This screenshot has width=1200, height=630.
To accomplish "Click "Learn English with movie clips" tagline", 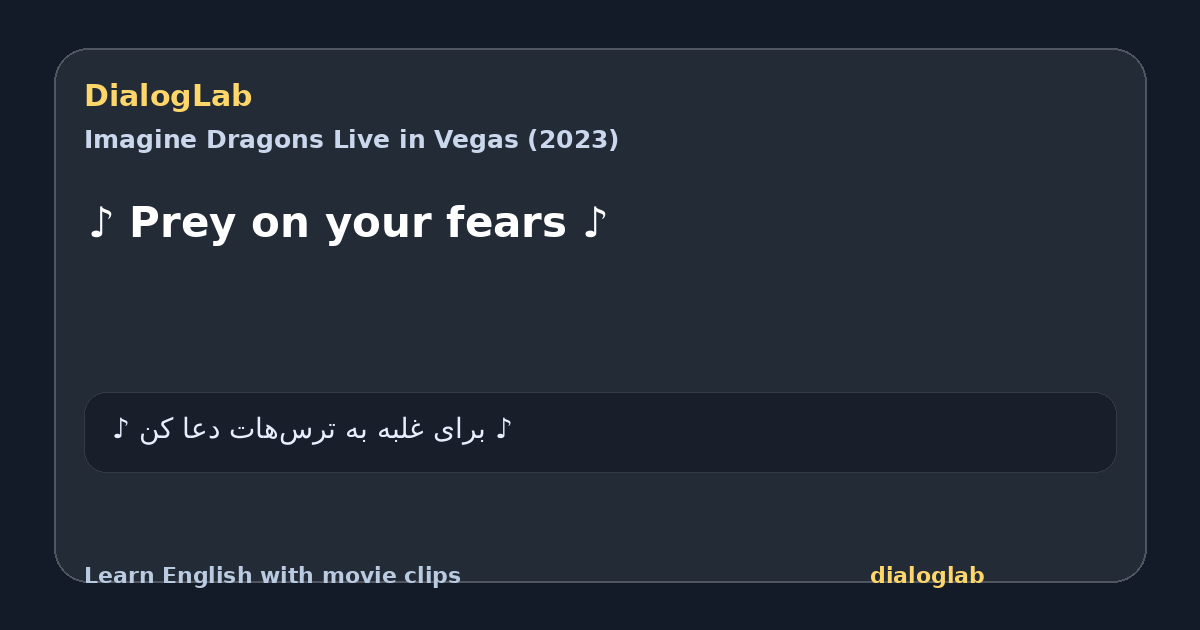I will (272, 576).
